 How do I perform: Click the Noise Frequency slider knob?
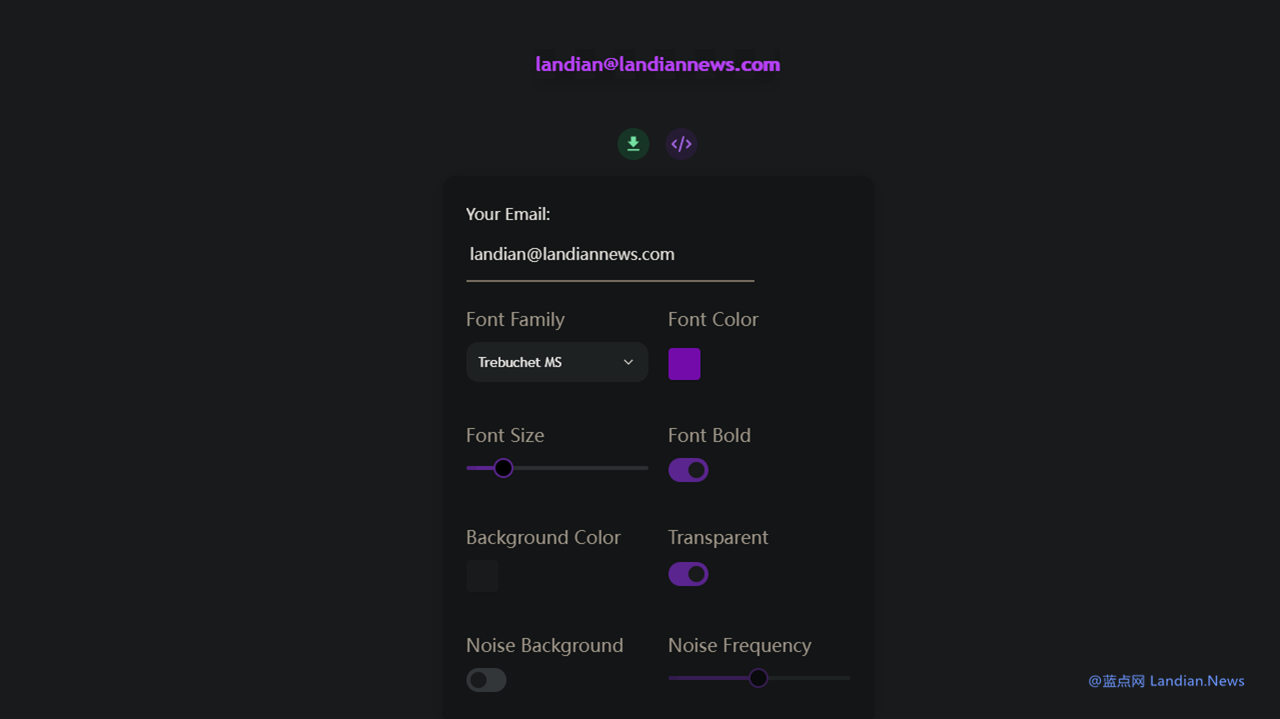click(758, 678)
